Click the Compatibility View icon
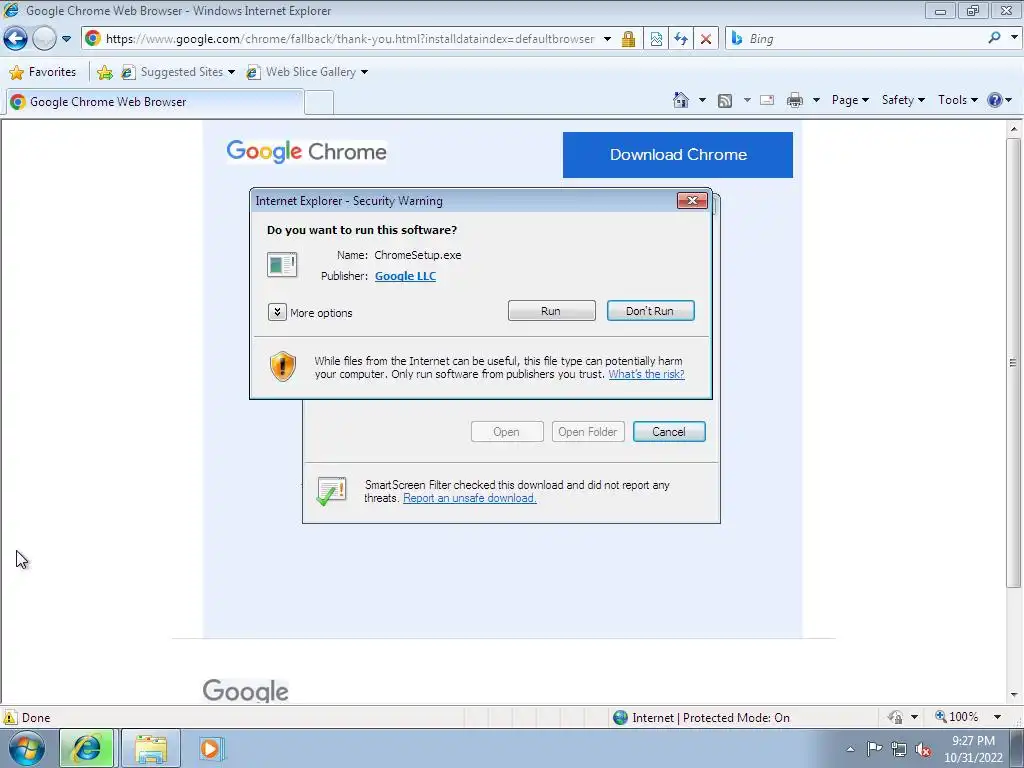 coord(656,39)
